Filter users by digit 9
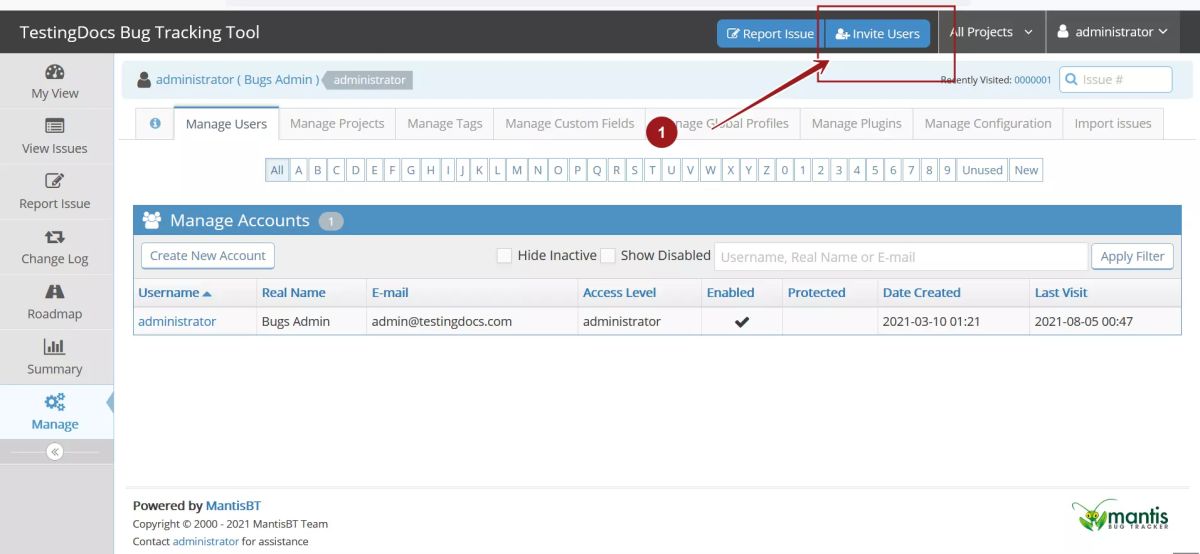 point(947,170)
